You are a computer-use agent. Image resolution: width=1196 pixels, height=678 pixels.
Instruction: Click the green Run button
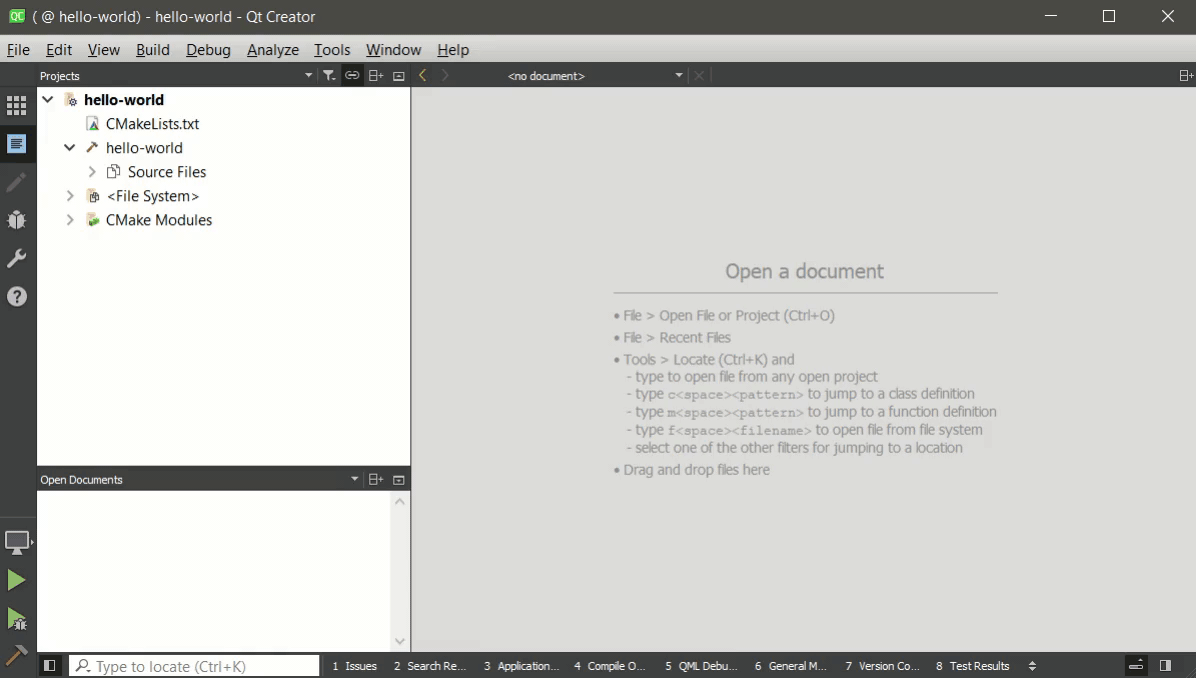click(x=17, y=580)
